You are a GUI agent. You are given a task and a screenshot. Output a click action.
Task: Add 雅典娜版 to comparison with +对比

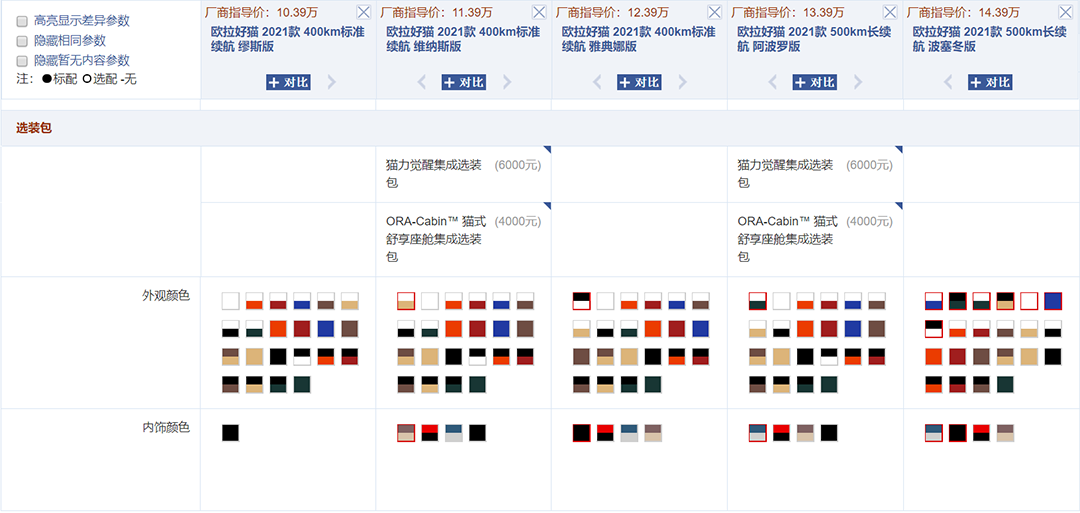coord(639,82)
